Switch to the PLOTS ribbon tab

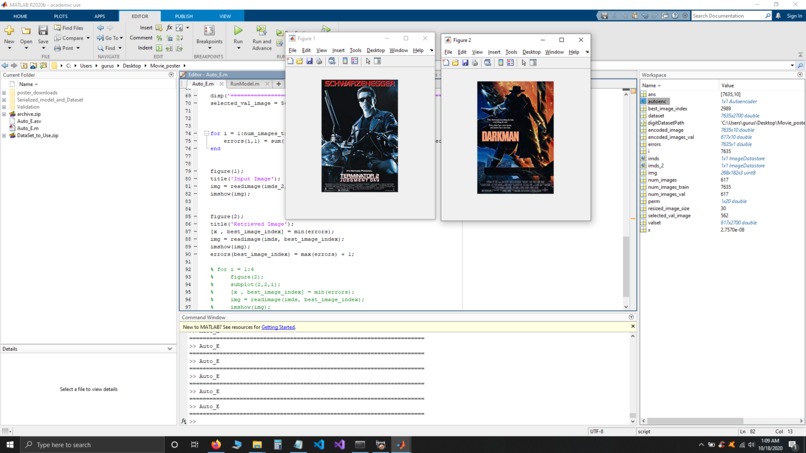point(61,16)
